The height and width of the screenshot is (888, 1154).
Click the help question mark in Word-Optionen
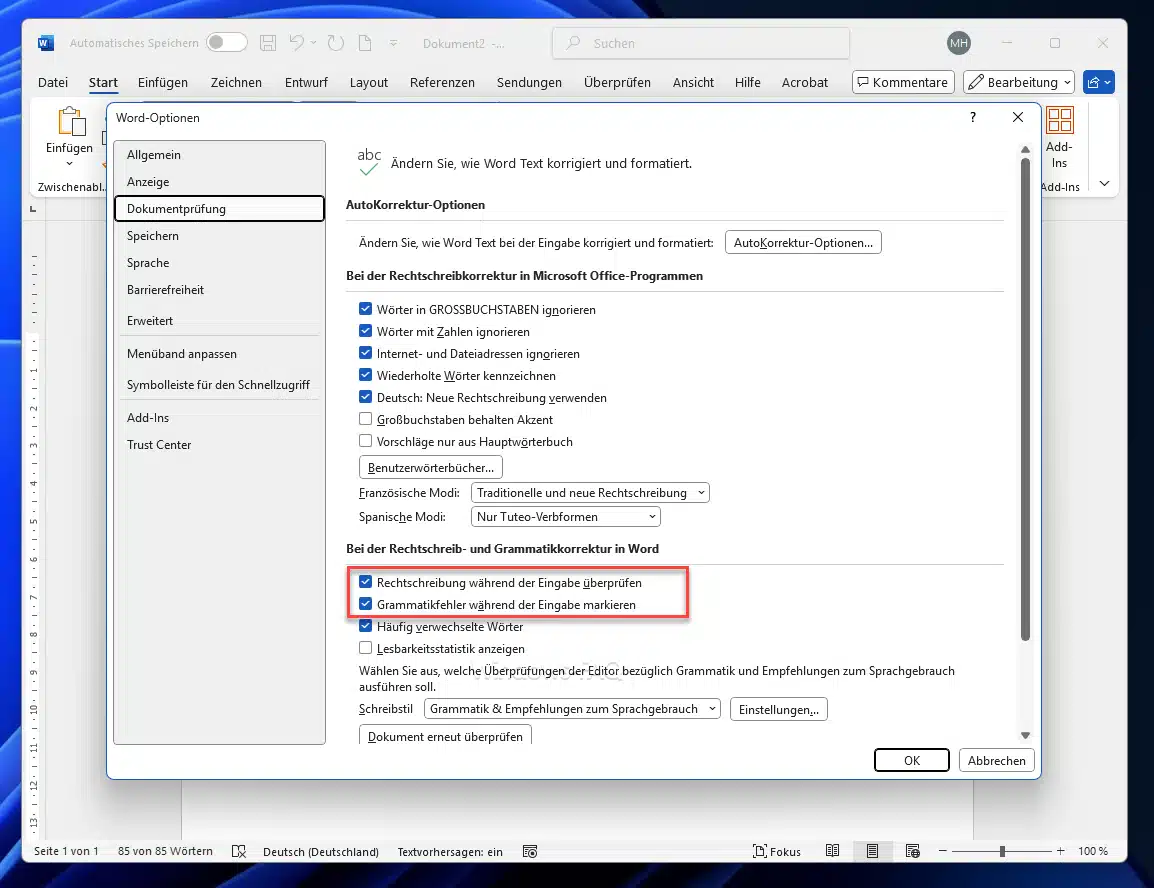click(x=973, y=117)
